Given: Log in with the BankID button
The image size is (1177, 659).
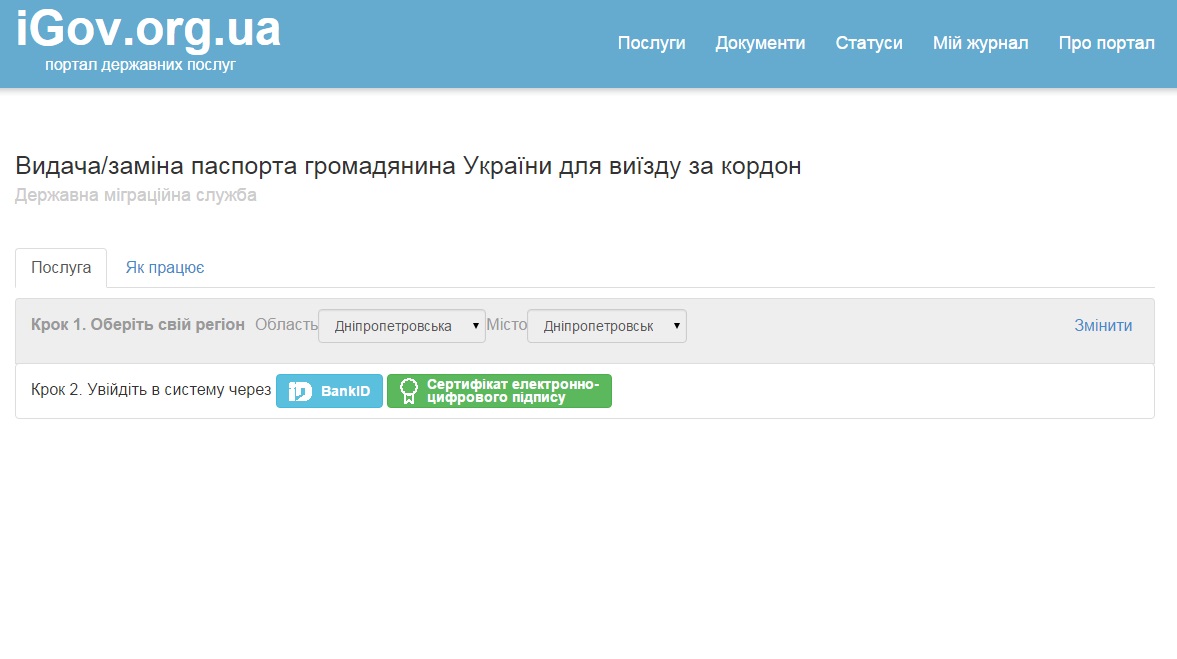Looking at the screenshot, I should point(329,392).
